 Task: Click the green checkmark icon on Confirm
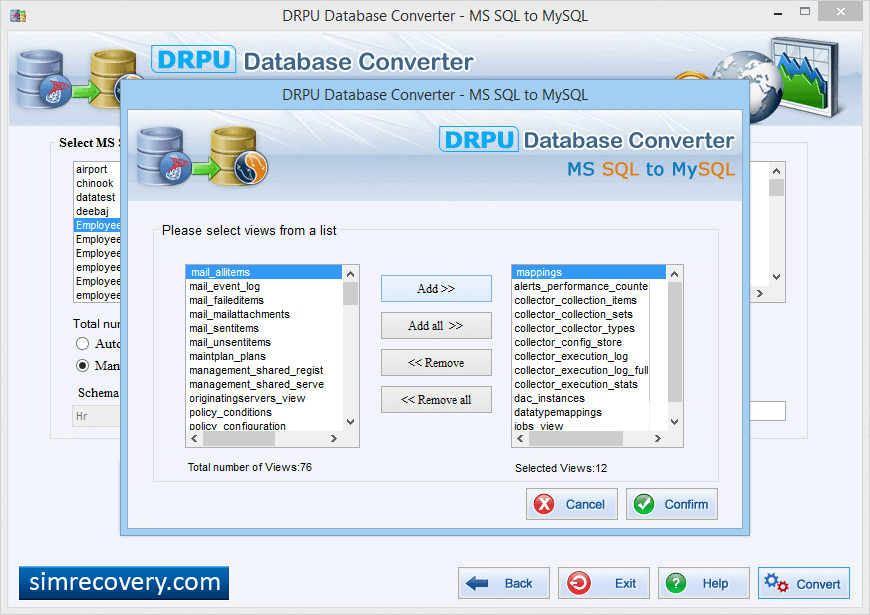[x=644, y=504]
